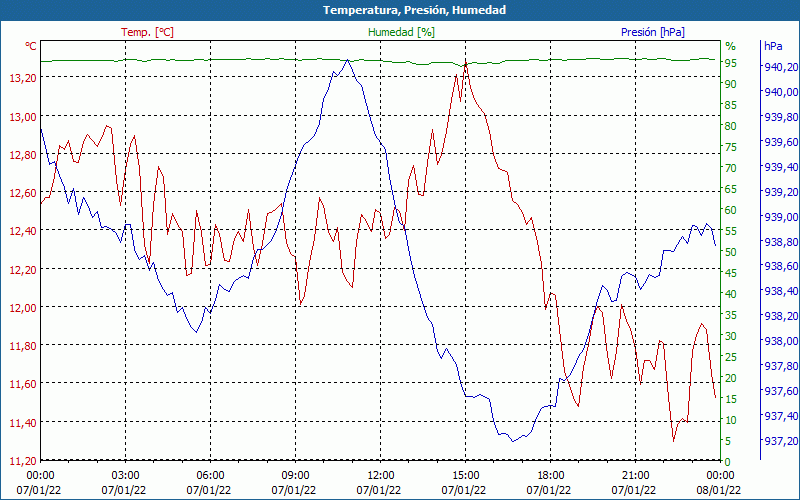Viewport: 800px width, 500px height.
Task: Click the hPa unit label on pressure axis
Action: (x=773, y=46)
